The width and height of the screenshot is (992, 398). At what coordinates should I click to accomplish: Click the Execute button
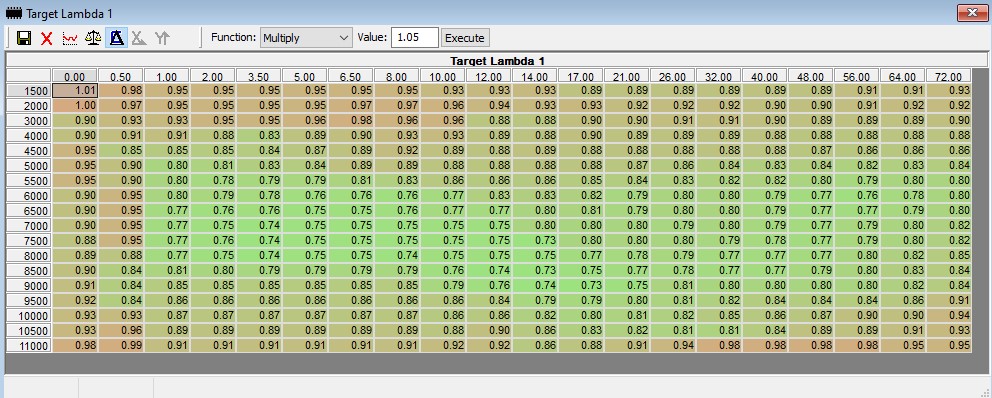click(x=465, y=37)
